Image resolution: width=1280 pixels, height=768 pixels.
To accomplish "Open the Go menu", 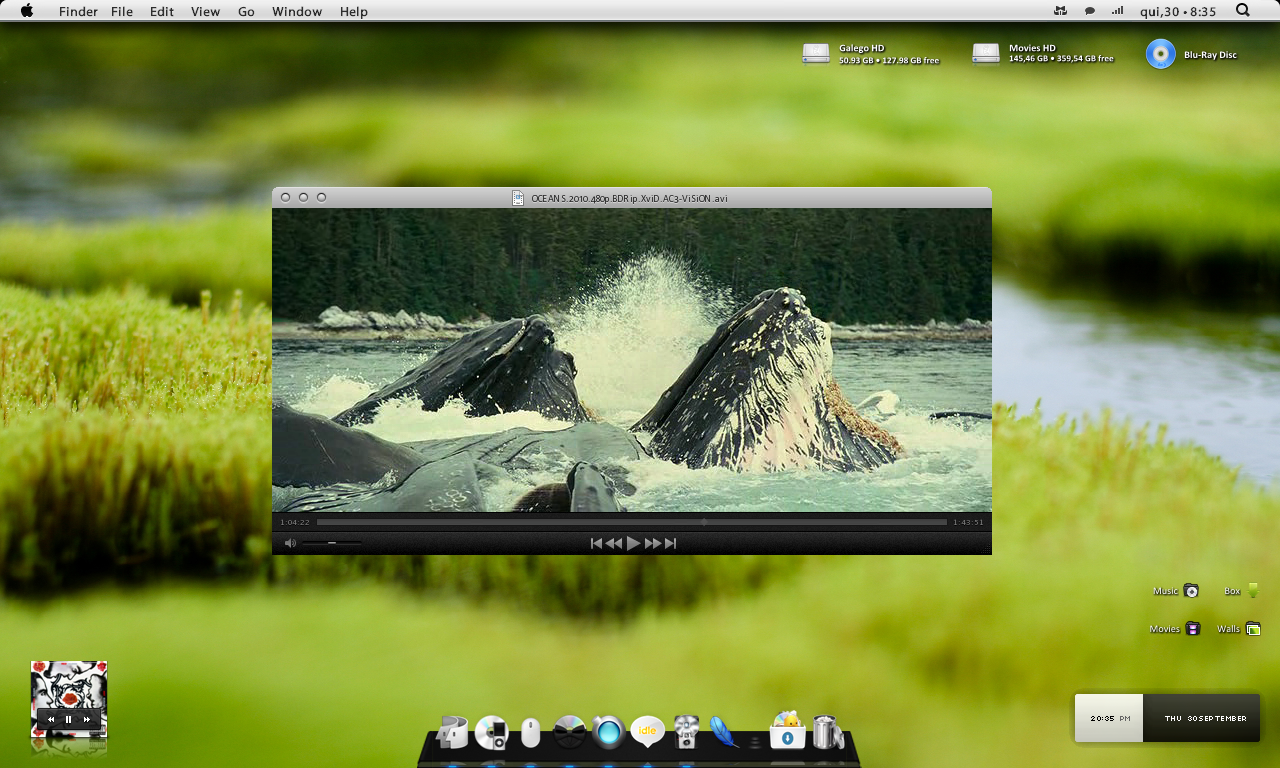I will (246, 11).
